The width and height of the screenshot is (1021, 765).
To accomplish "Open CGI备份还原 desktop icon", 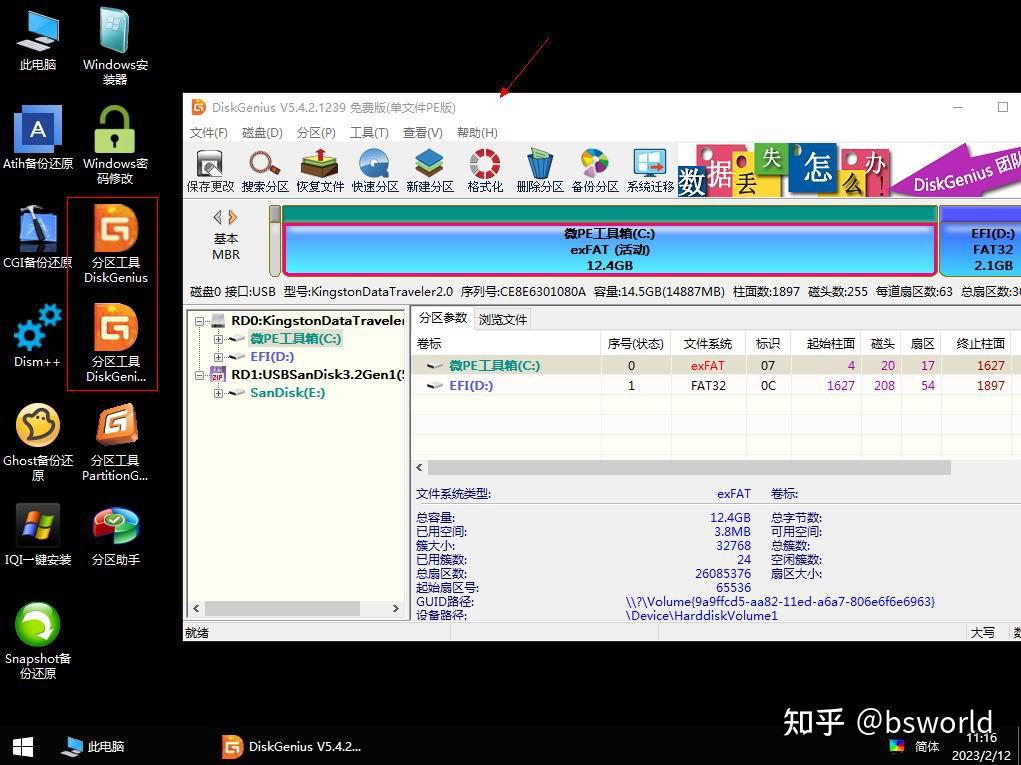I will [38, 237].
